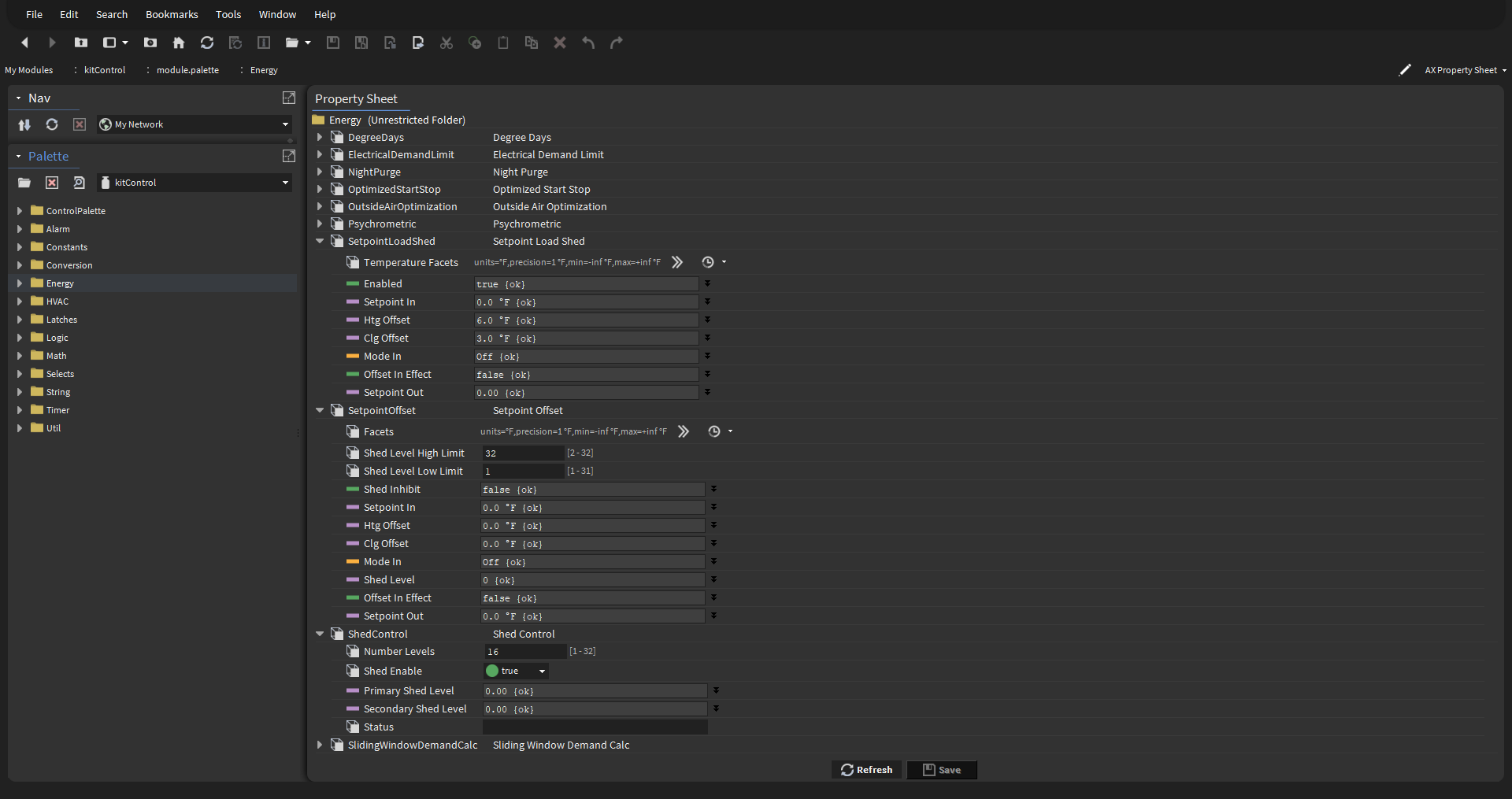This screenshot has height=799, width=1512.
Task: Click Open Palette folder icon in Palette panel
Action: [24, 183]
